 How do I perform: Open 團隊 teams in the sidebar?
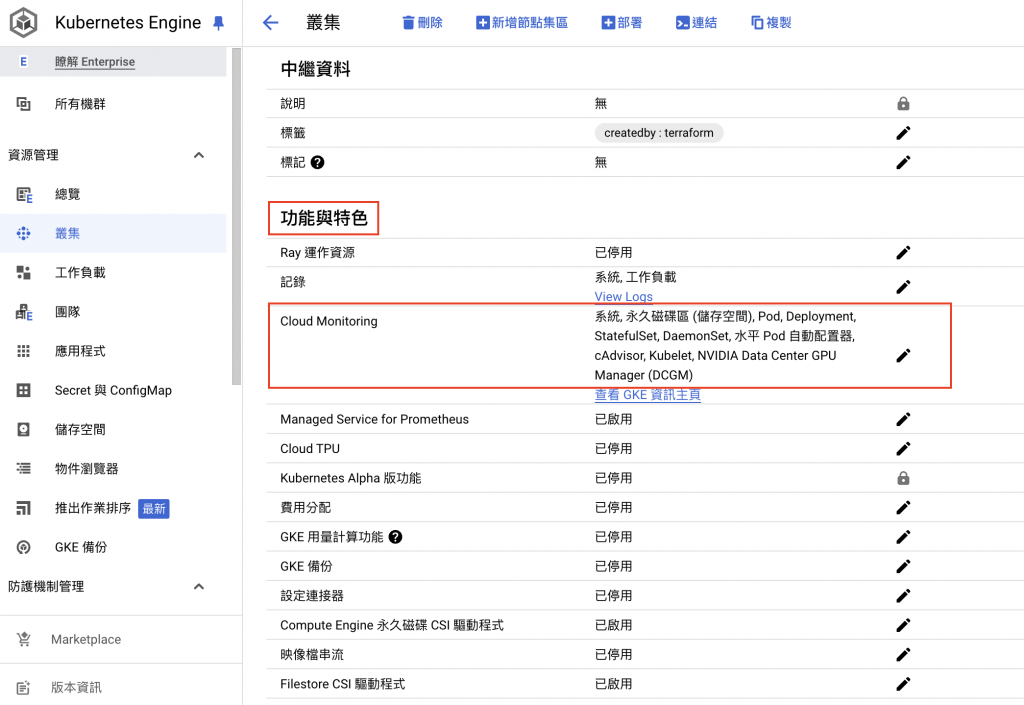pos(113,311)
